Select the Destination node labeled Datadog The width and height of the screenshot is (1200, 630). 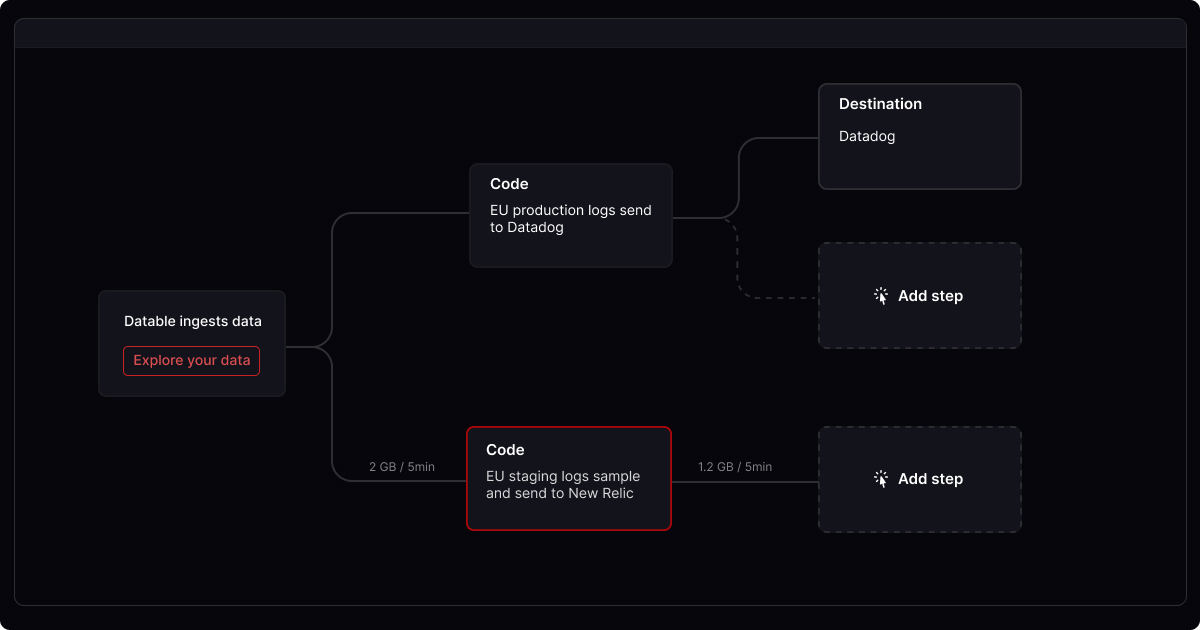click(919, 136)
